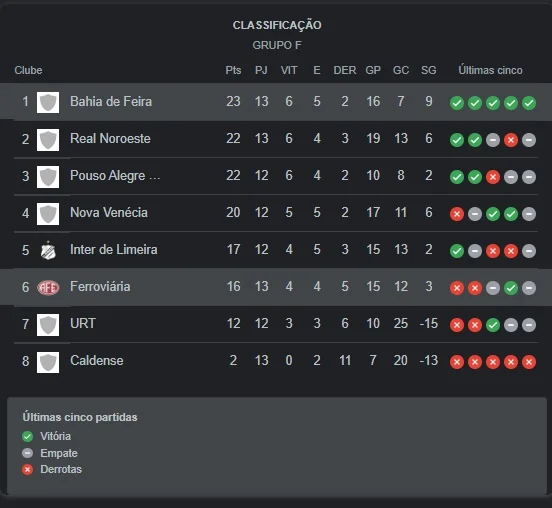Click Inter de Limeira's first green win icon

coord(457,251)
